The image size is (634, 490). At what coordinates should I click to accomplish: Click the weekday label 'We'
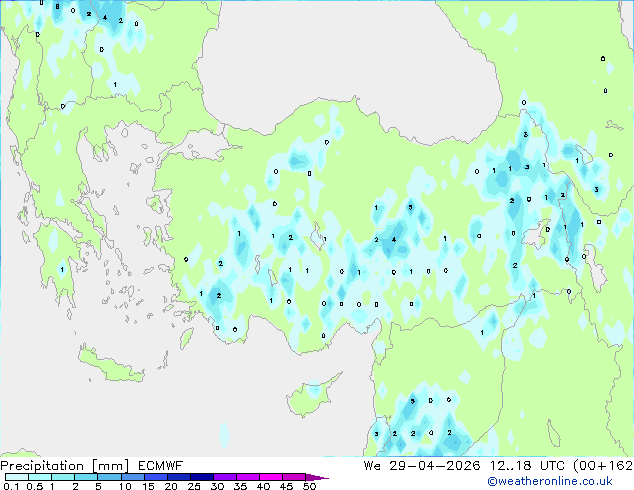pyautogui.click(x=372, y=466)
